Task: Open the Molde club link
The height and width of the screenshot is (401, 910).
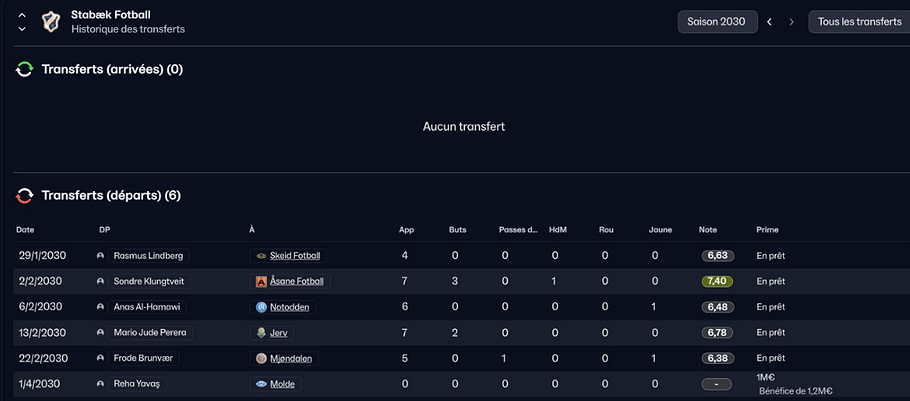Action: [282, 384]
